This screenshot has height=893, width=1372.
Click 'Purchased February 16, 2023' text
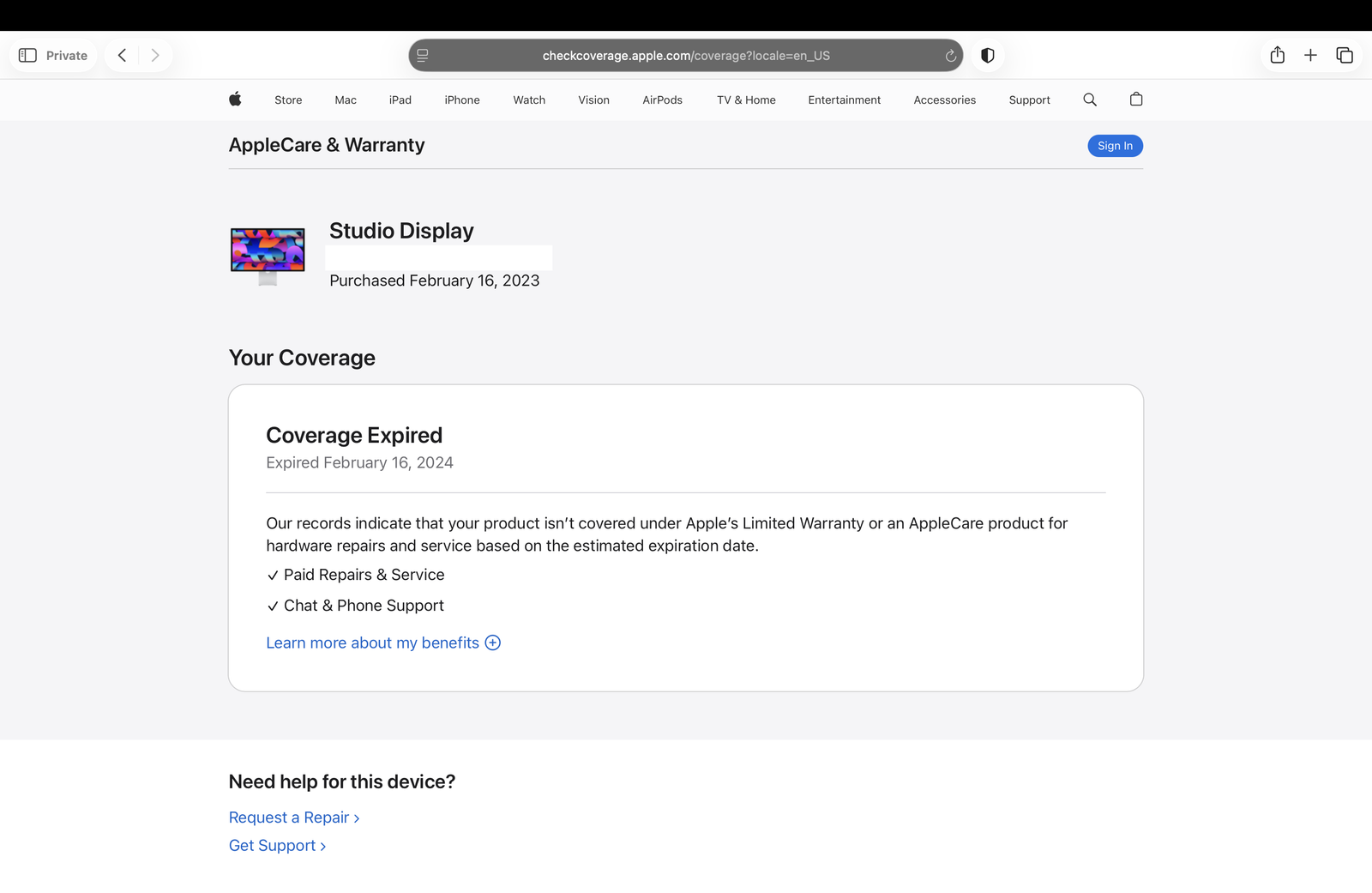pyautogui.click(x=435, y=281)
